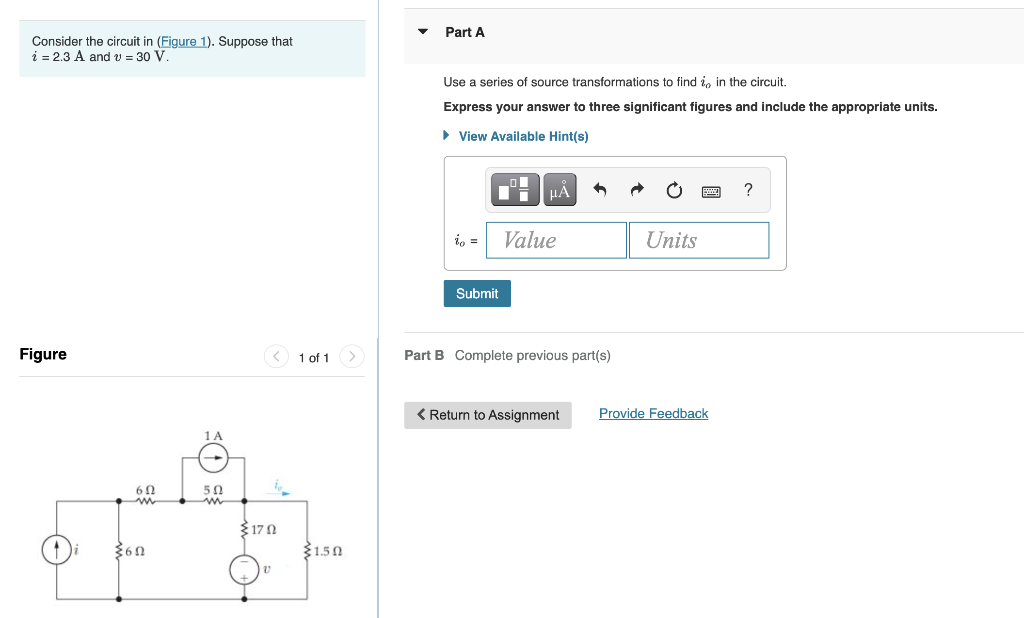Redo your answer with the redo arrow
The height and width of the screenshot is (618, 1024).
[x=637, y=189]
